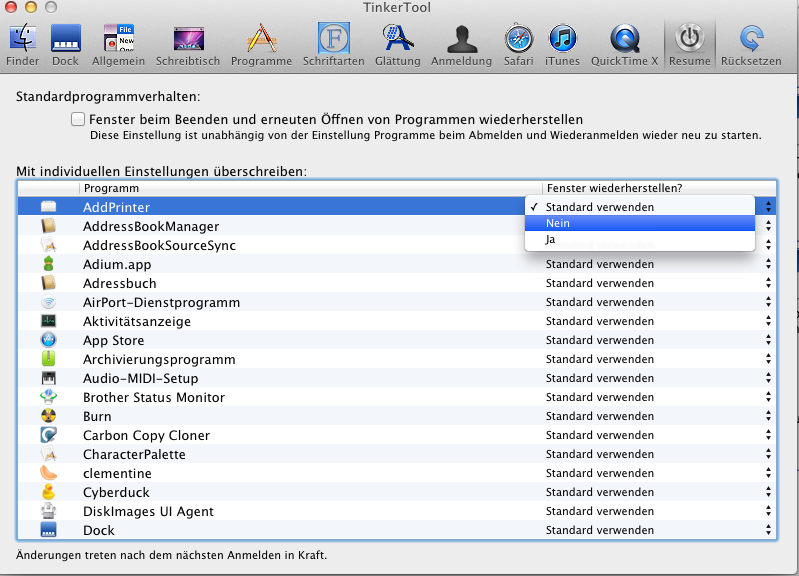Image resolution: width=799 pixels, height=576 pixels.
Task: Open the Anmeldung pane
Action: click(x=462, y=45)
